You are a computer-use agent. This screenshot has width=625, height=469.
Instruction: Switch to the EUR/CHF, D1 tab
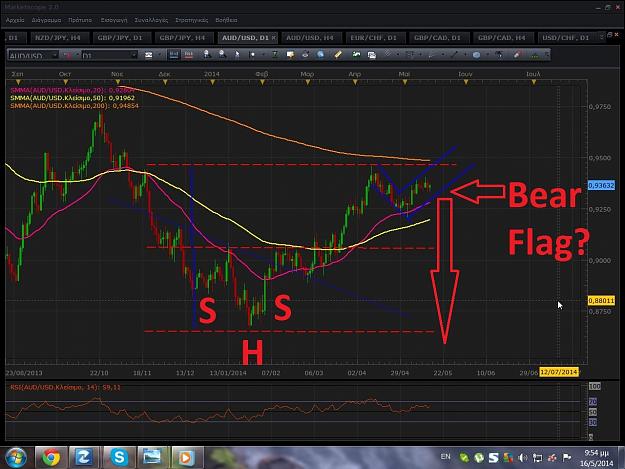coord(373,38)
